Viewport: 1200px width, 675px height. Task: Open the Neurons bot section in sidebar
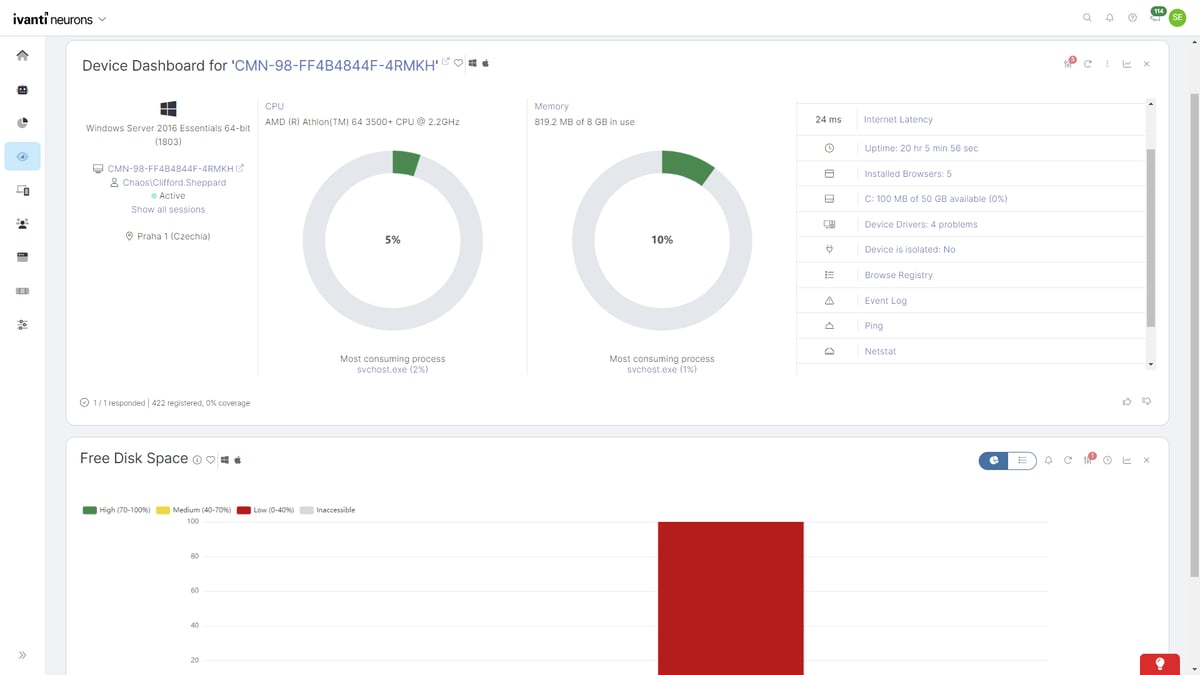(x=22, y=89)
